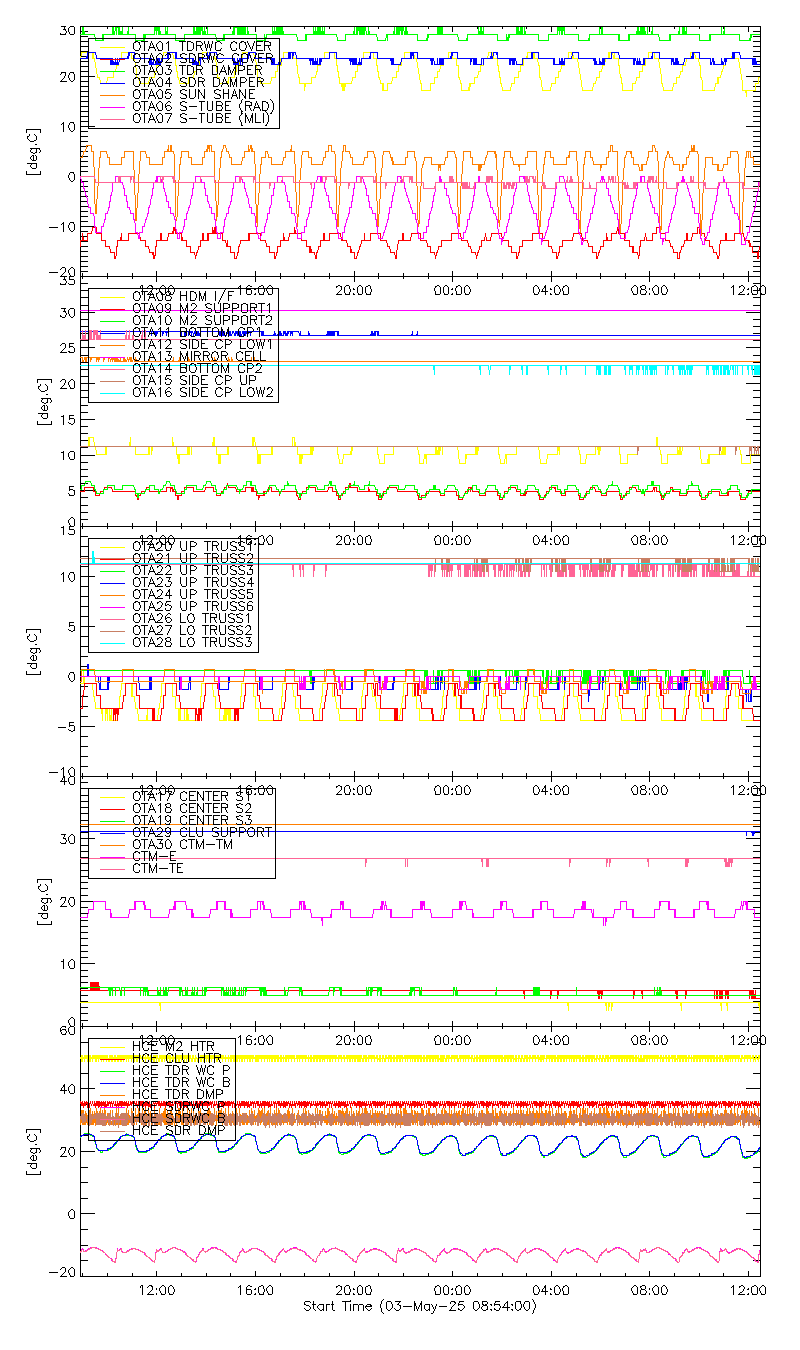Click the 25 y-axis tick label

(x=67, y=348)
